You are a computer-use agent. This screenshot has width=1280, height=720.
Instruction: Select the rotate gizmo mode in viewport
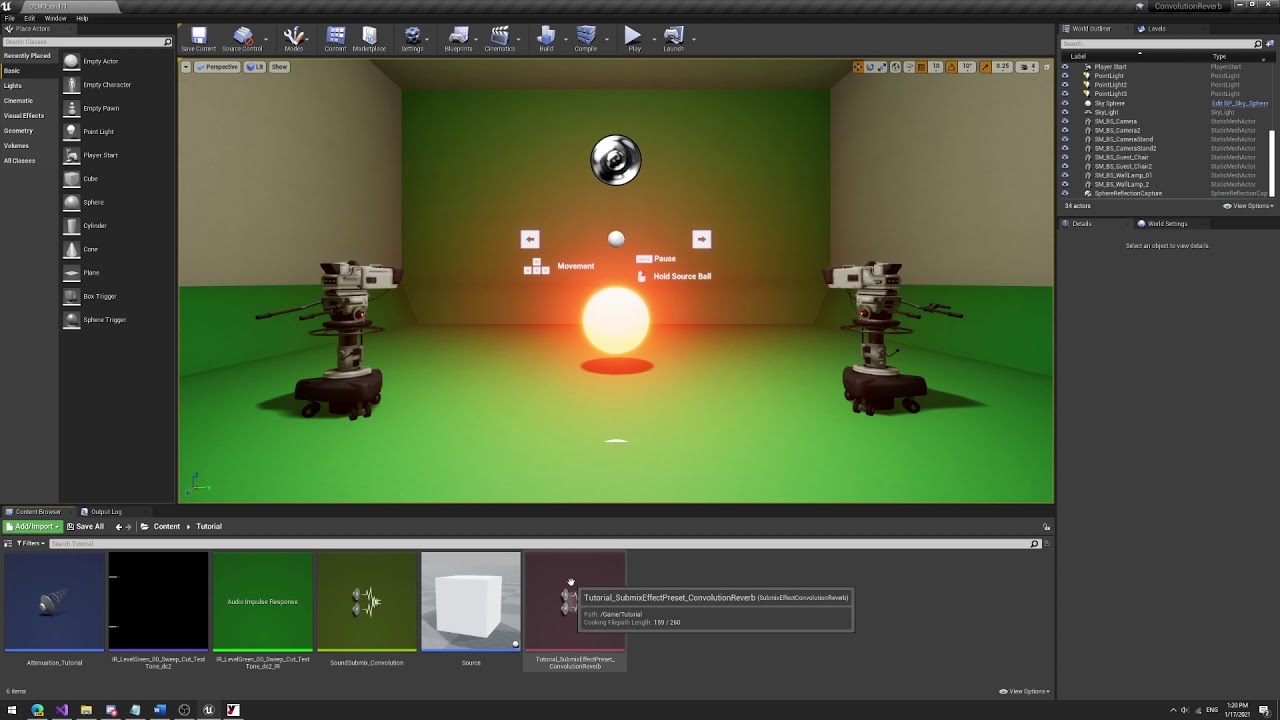tap(870, 67)
